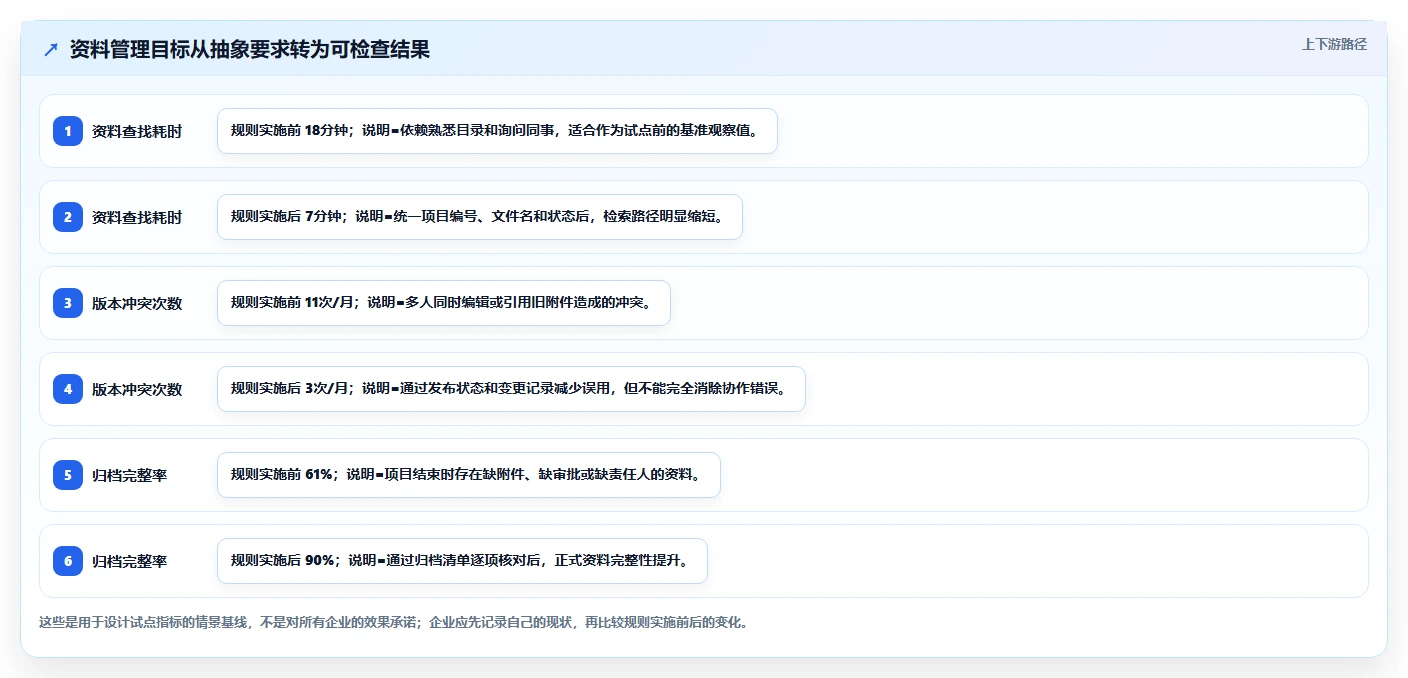Click the 规则实施前 11次/月 description box
Screen dimensions: 1408x678
pyautogui.click(x=444, y=303)
